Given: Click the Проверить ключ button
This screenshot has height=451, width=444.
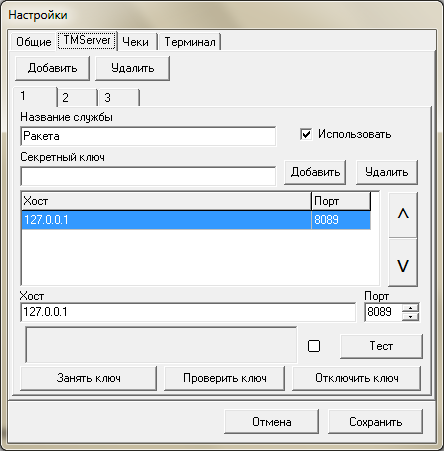Looking at the screenshot, I should (x=224, y=378).
